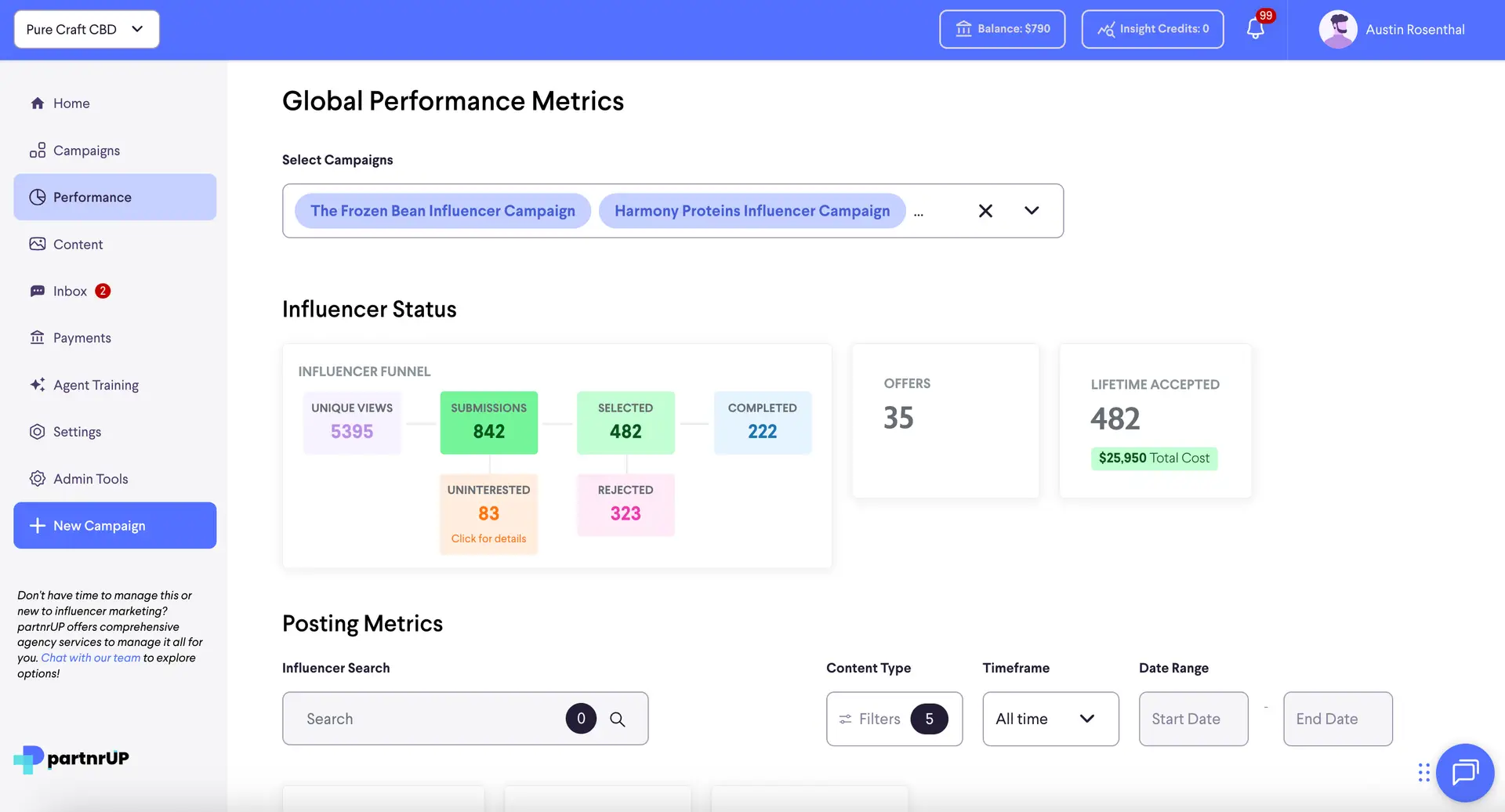
Task: Select the Agent Training sparkle icon
Action: pyautogui.click(x=38, y=385)
